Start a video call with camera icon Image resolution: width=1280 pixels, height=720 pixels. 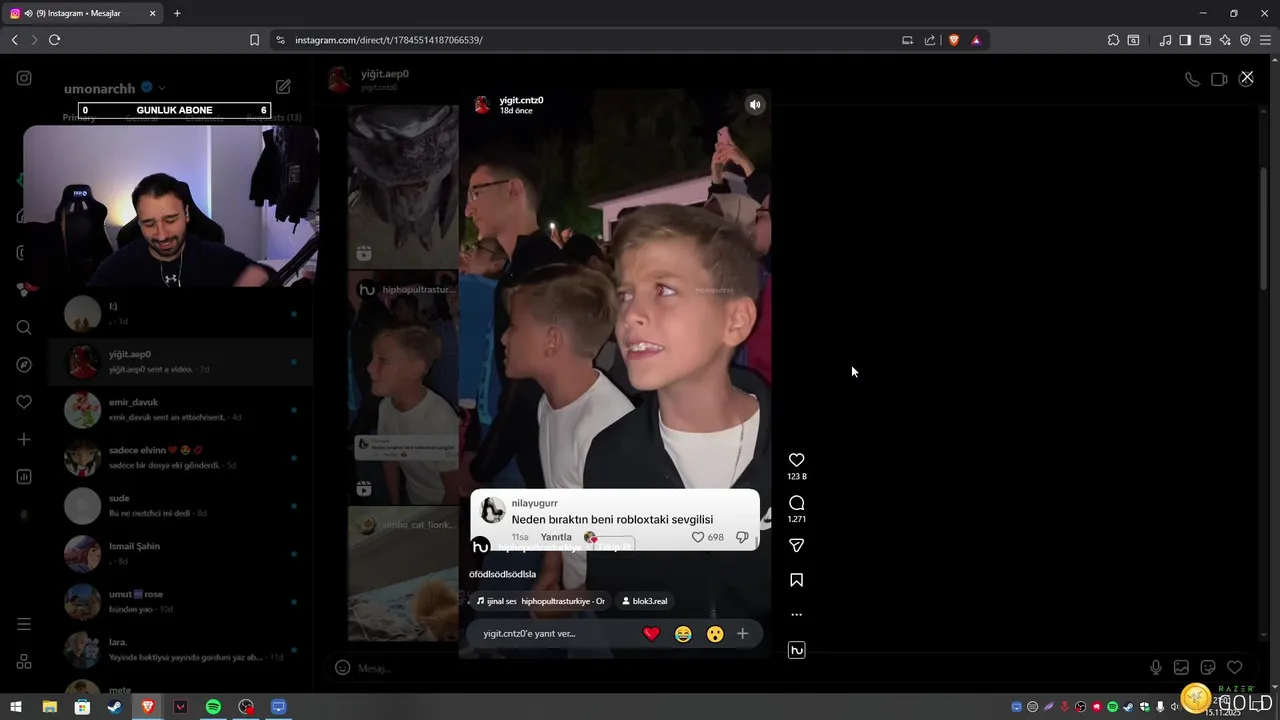pyautogui.click(x=1219, y=79)
